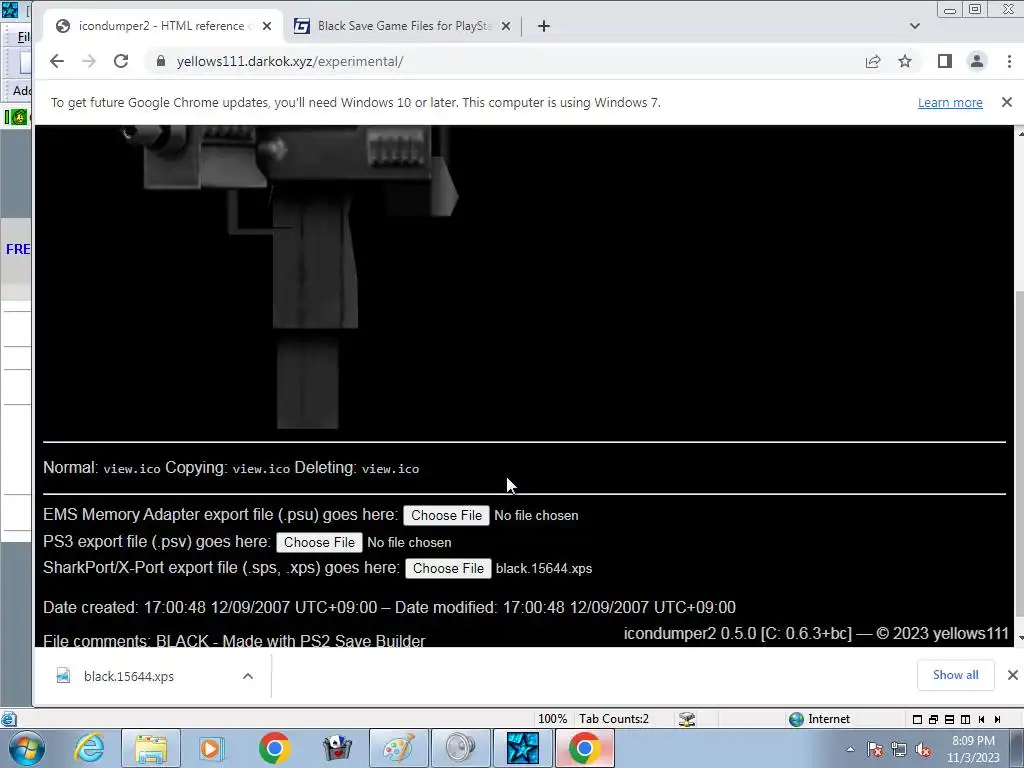
Task: Click the tile horizontally layout icon
Action: pos(949,719)
